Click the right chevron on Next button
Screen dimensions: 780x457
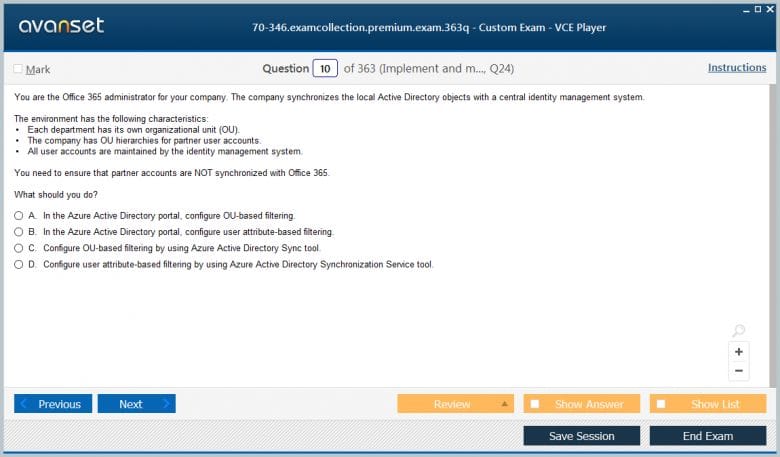(x=166, y=404)
